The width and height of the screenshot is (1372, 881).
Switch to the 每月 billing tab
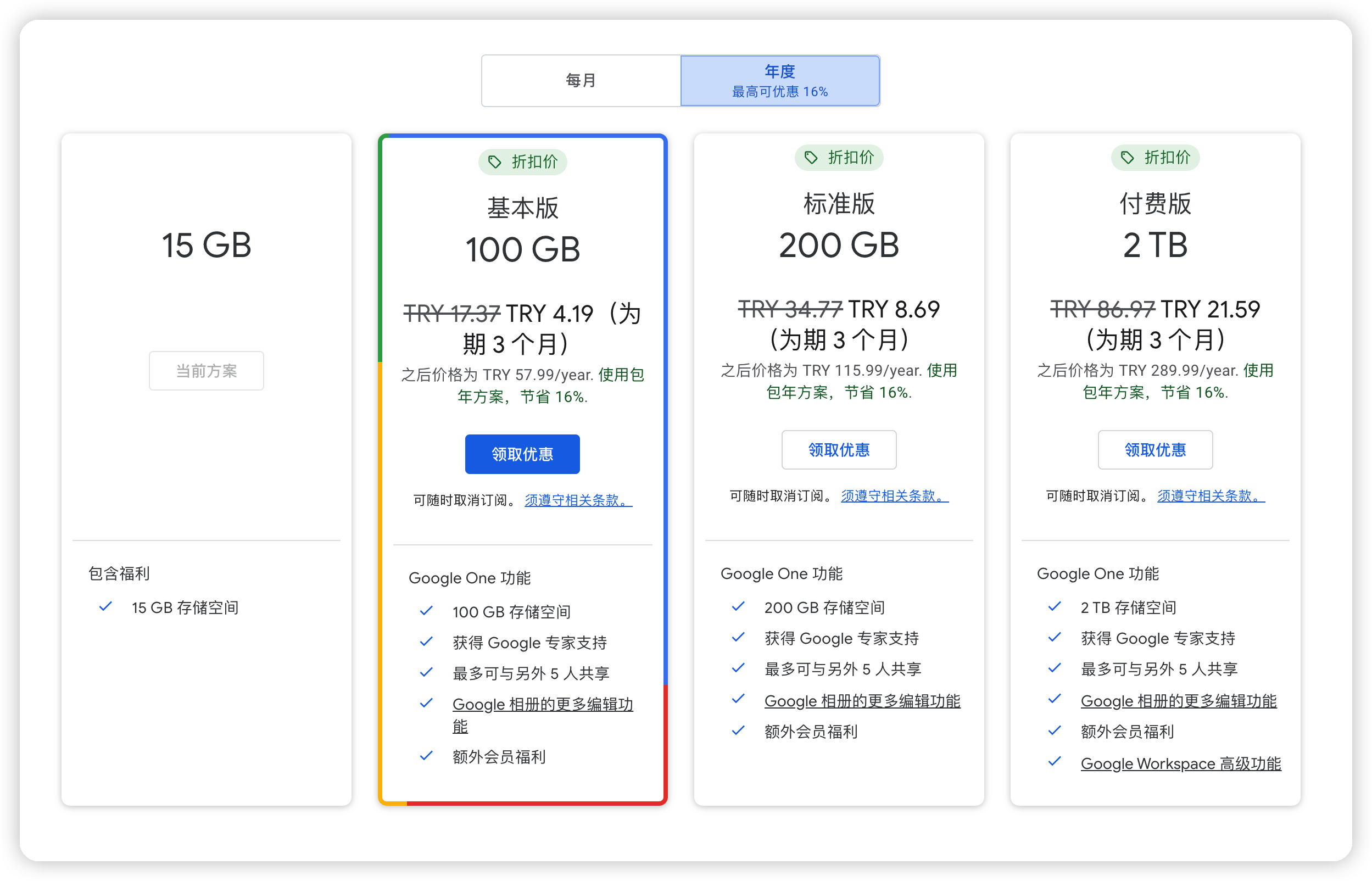(x=581, y=81)
